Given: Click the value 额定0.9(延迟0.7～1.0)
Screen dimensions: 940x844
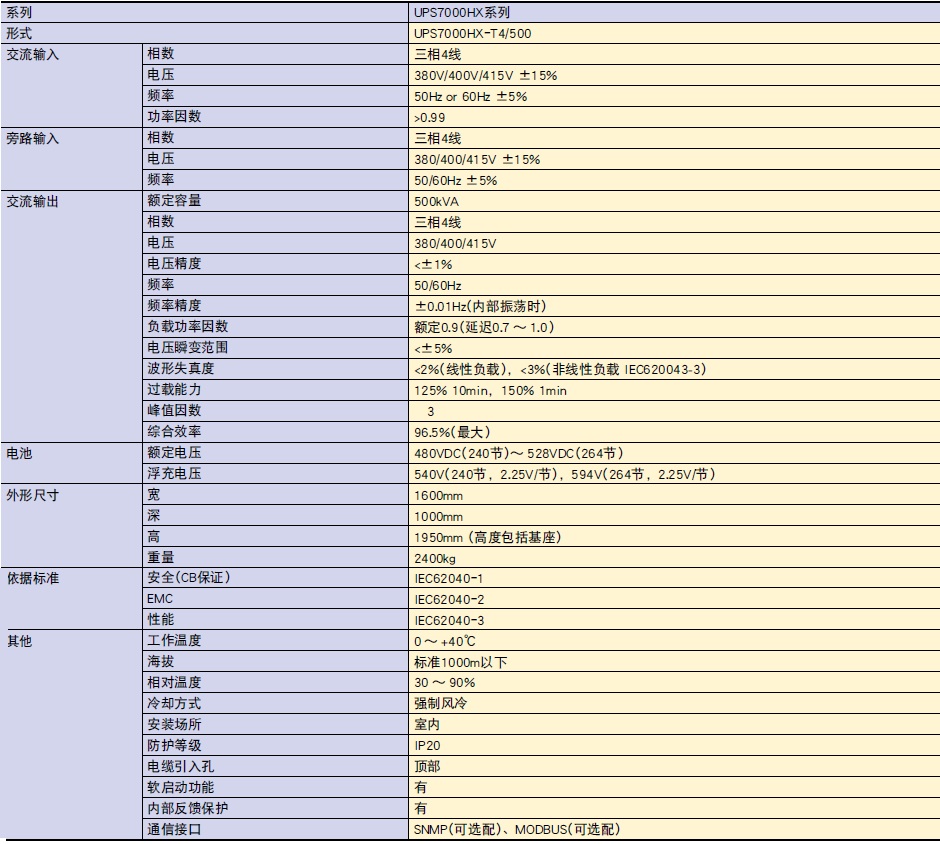Looking at the screenshot, I should click(484, 327).
